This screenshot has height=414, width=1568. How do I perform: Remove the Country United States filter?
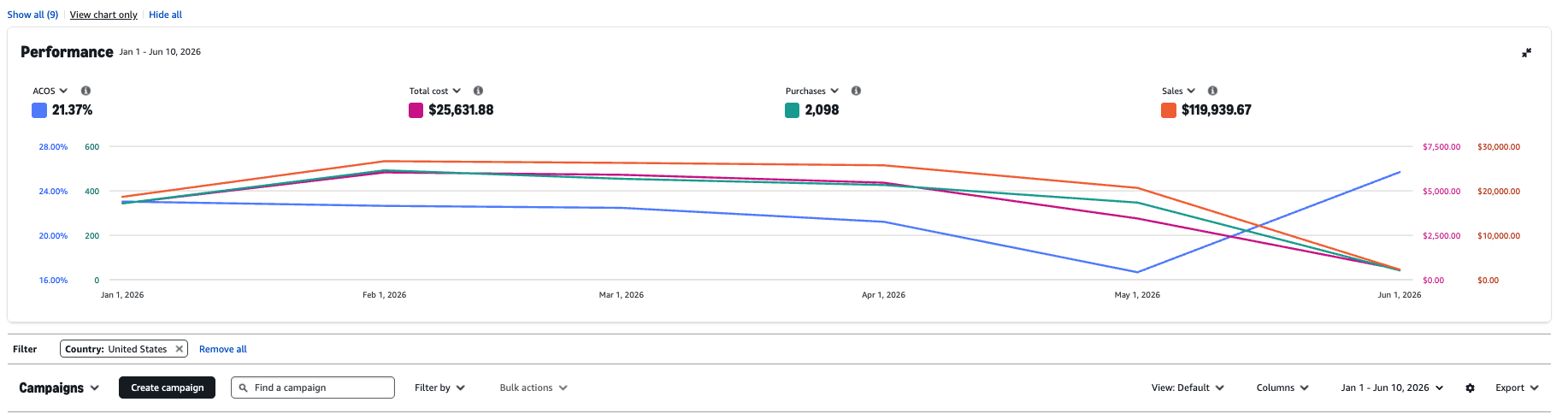click(179, 349)
